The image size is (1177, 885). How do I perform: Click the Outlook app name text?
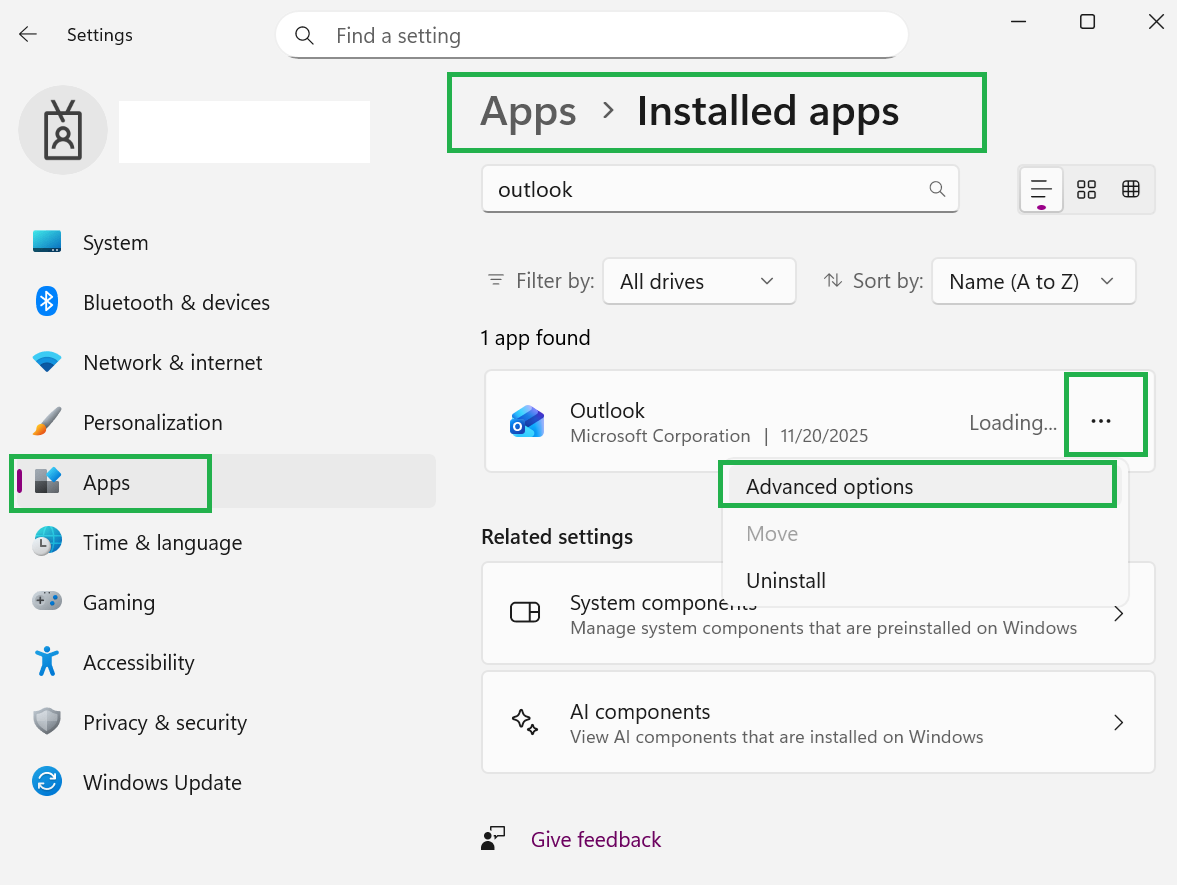click(x=607, y=411)
